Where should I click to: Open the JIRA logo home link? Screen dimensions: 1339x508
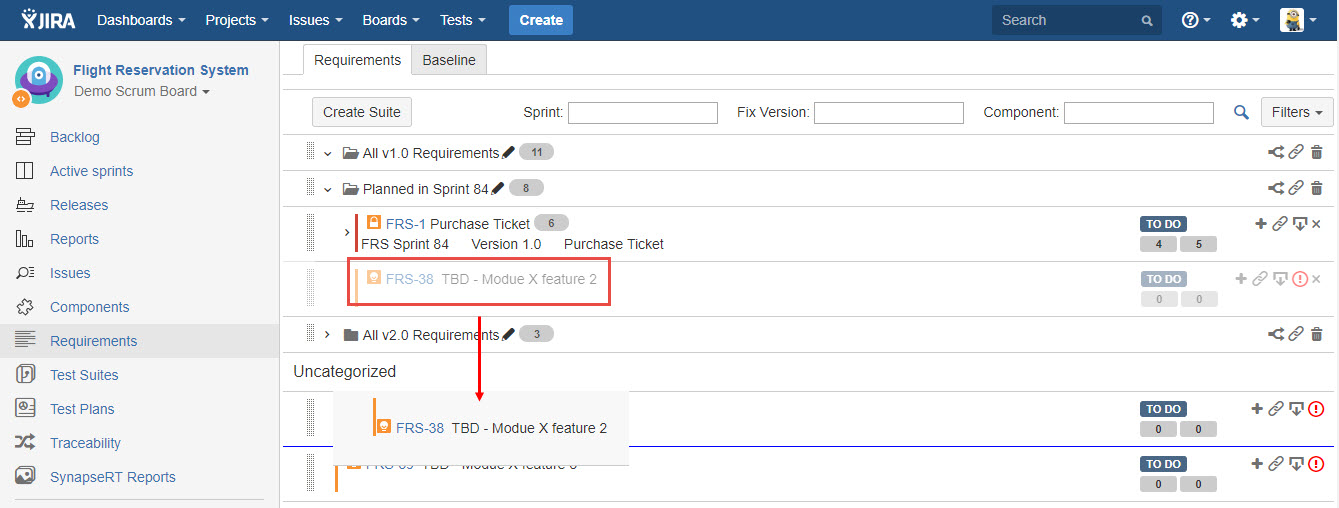click(x=49, y=20)
